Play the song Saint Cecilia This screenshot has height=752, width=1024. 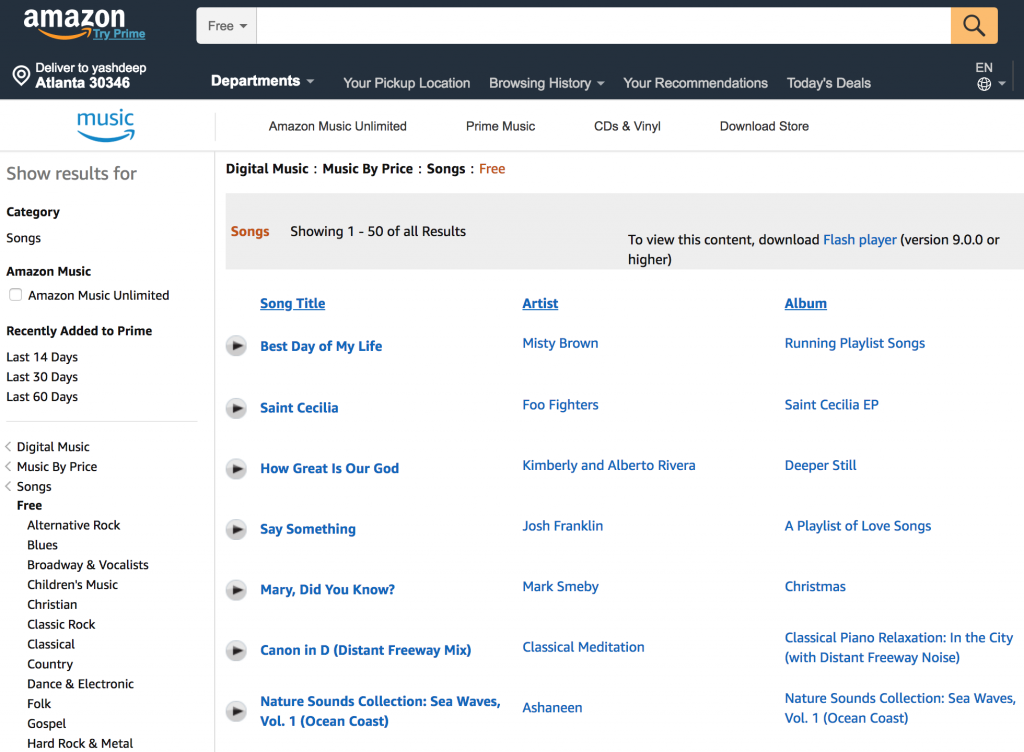tap(236, 408)
